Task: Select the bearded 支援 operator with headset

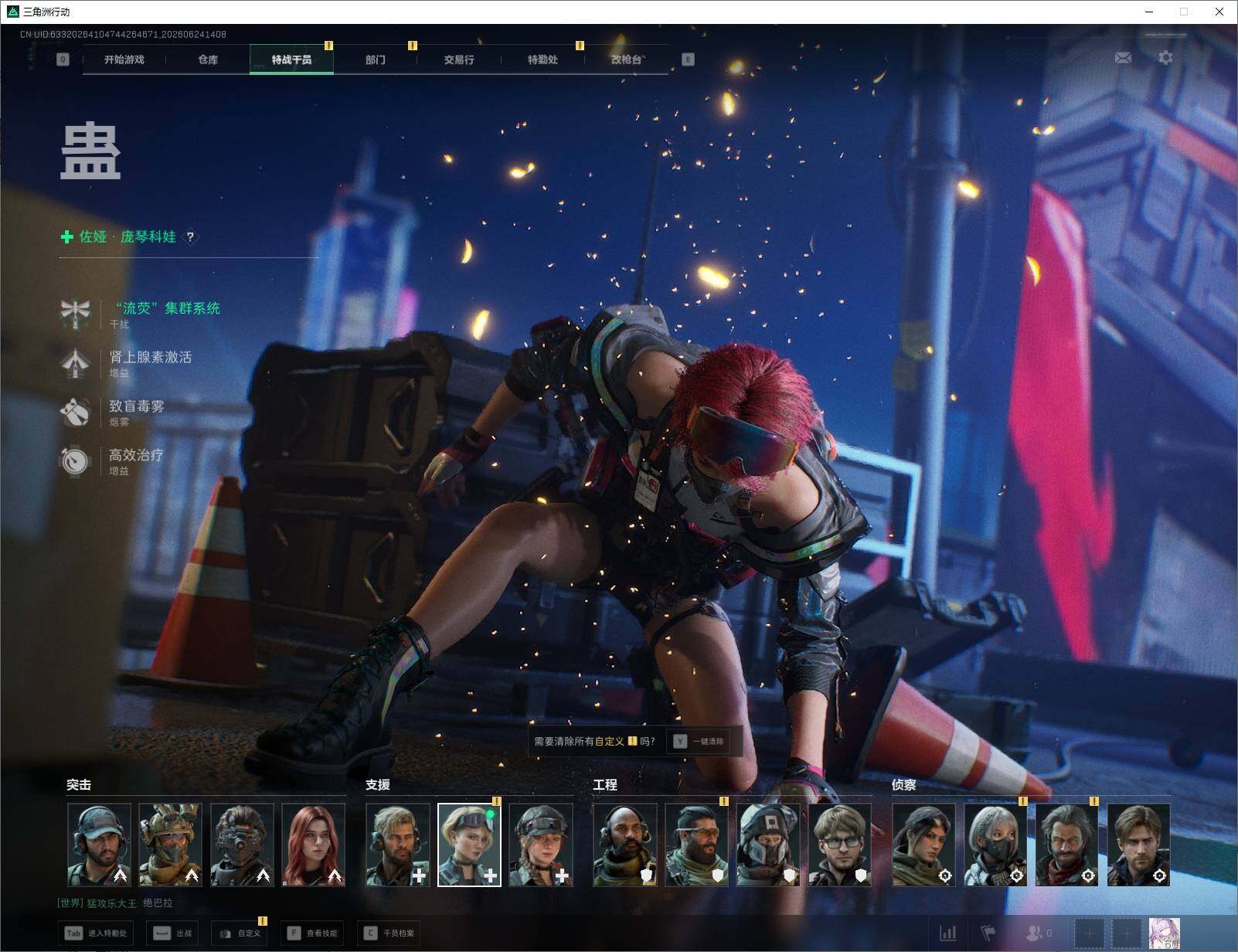Action: point(398,845)
